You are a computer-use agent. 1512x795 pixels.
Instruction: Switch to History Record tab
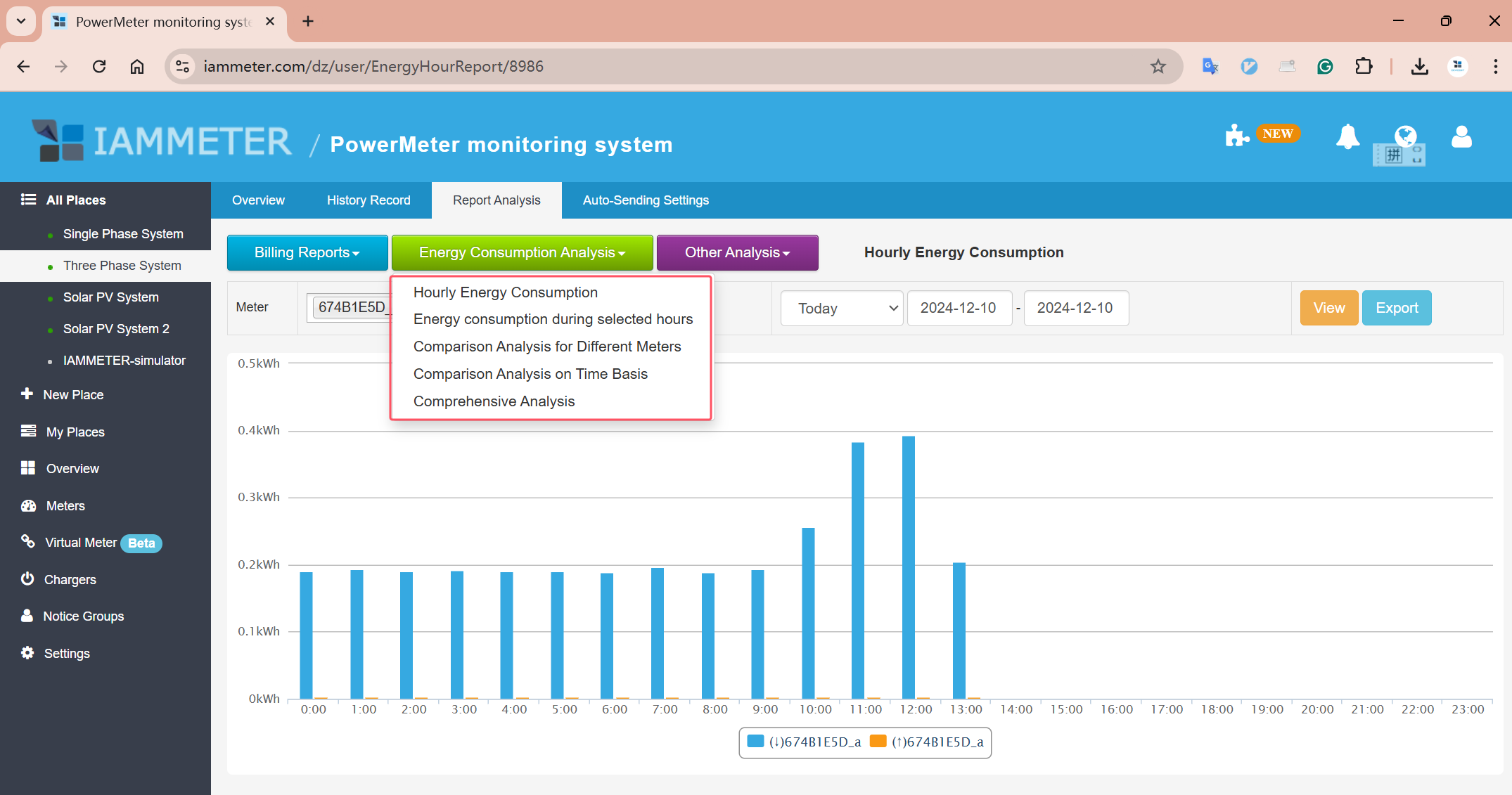point(369,200)
